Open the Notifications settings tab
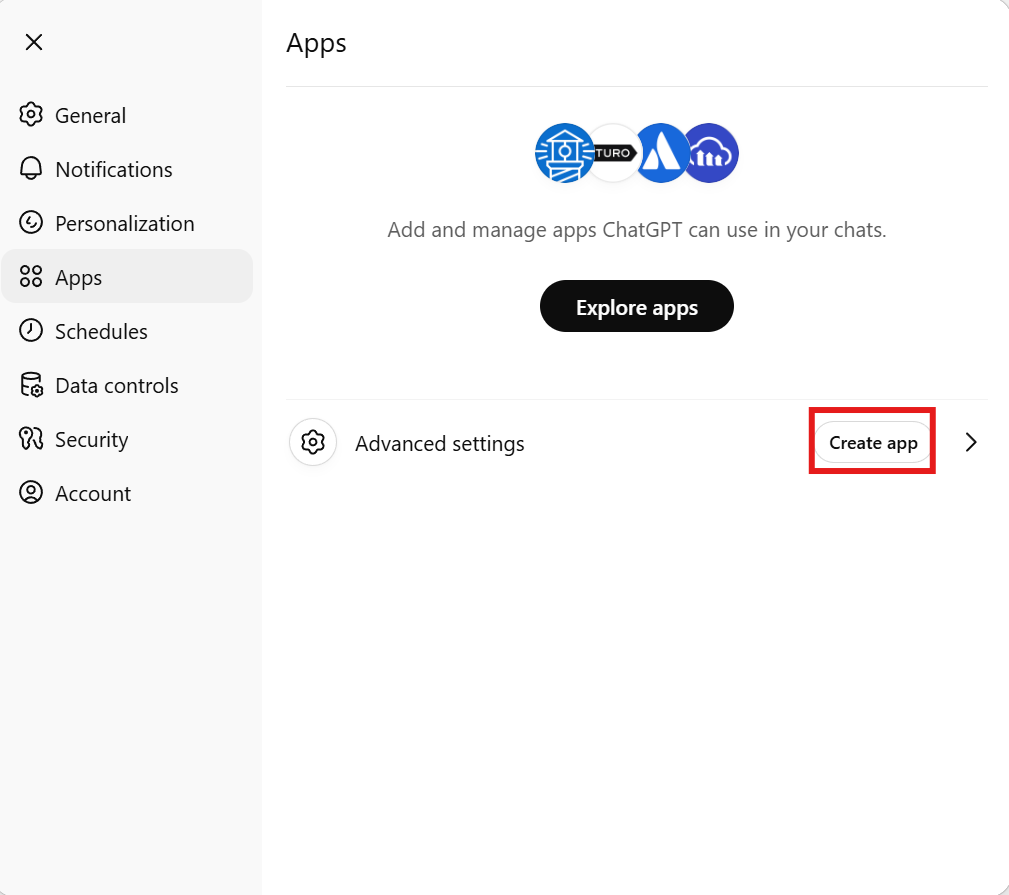This screenshot has height=895, width=1009. (127, 169)
